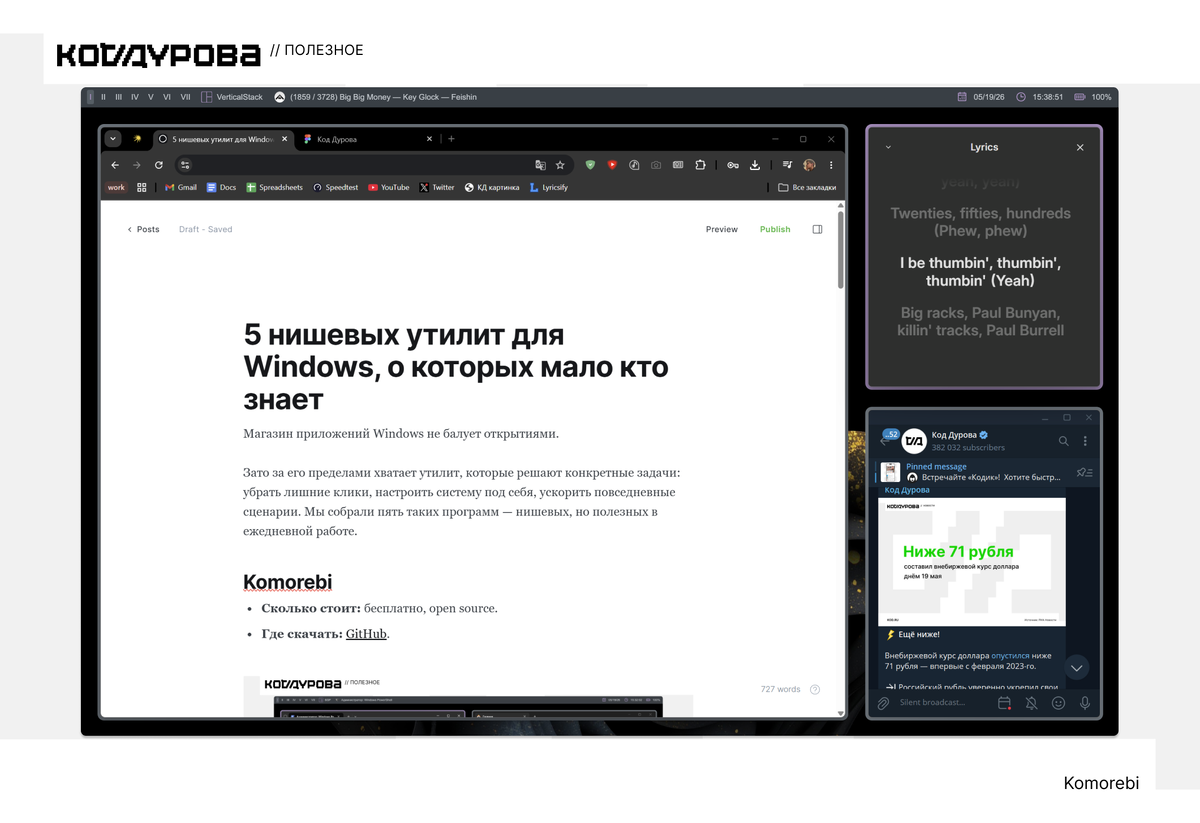
Task: Open Telegram channel search icon
Action: (1064, 441)
